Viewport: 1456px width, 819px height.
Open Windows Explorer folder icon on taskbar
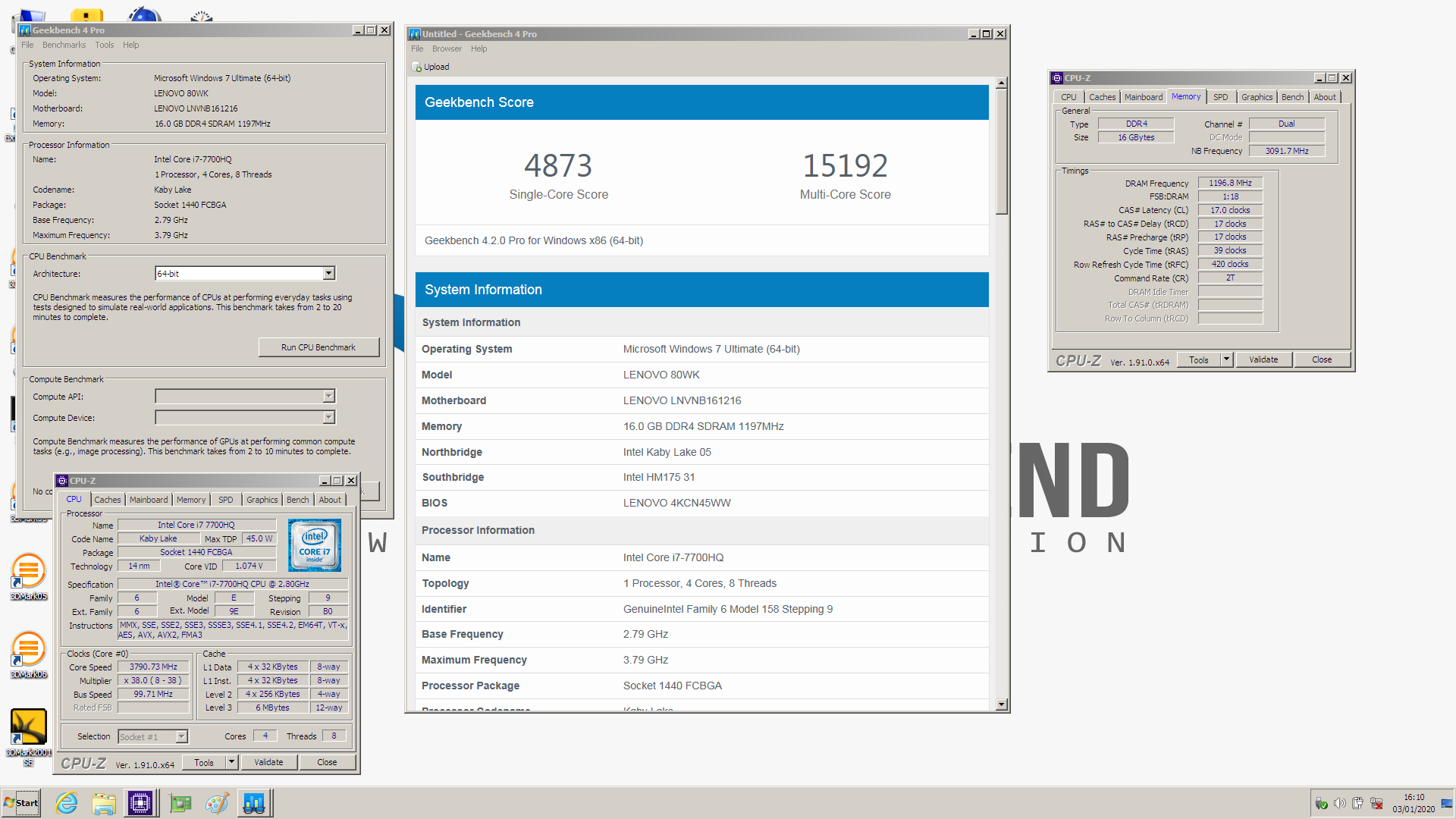click(104, 803)
